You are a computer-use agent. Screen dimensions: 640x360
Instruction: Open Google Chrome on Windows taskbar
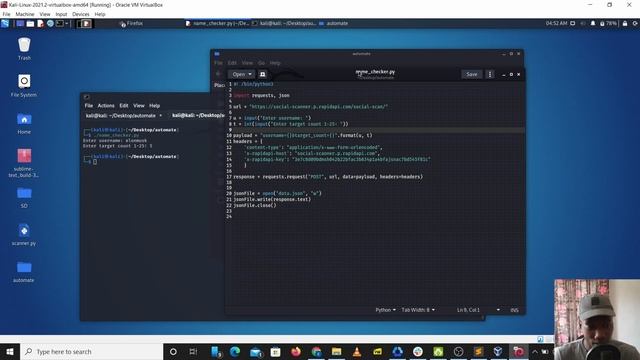point(316,351)
